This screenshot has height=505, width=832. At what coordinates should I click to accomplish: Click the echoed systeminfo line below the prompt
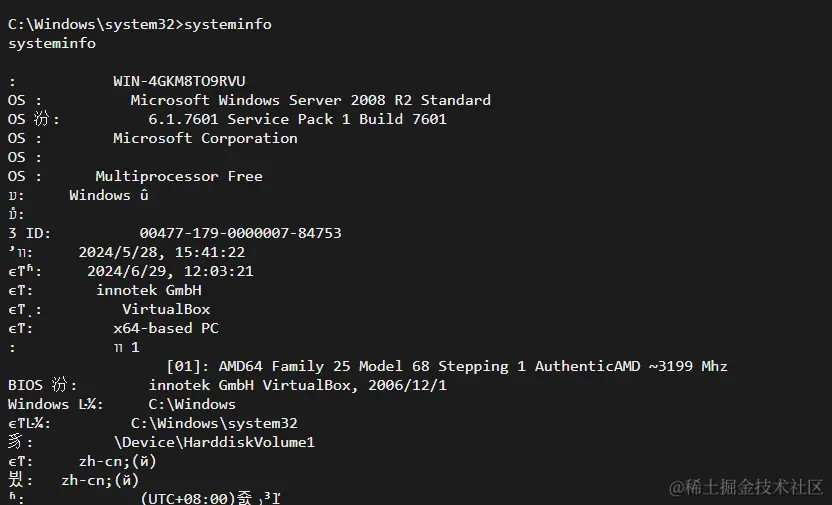(52, 43)
